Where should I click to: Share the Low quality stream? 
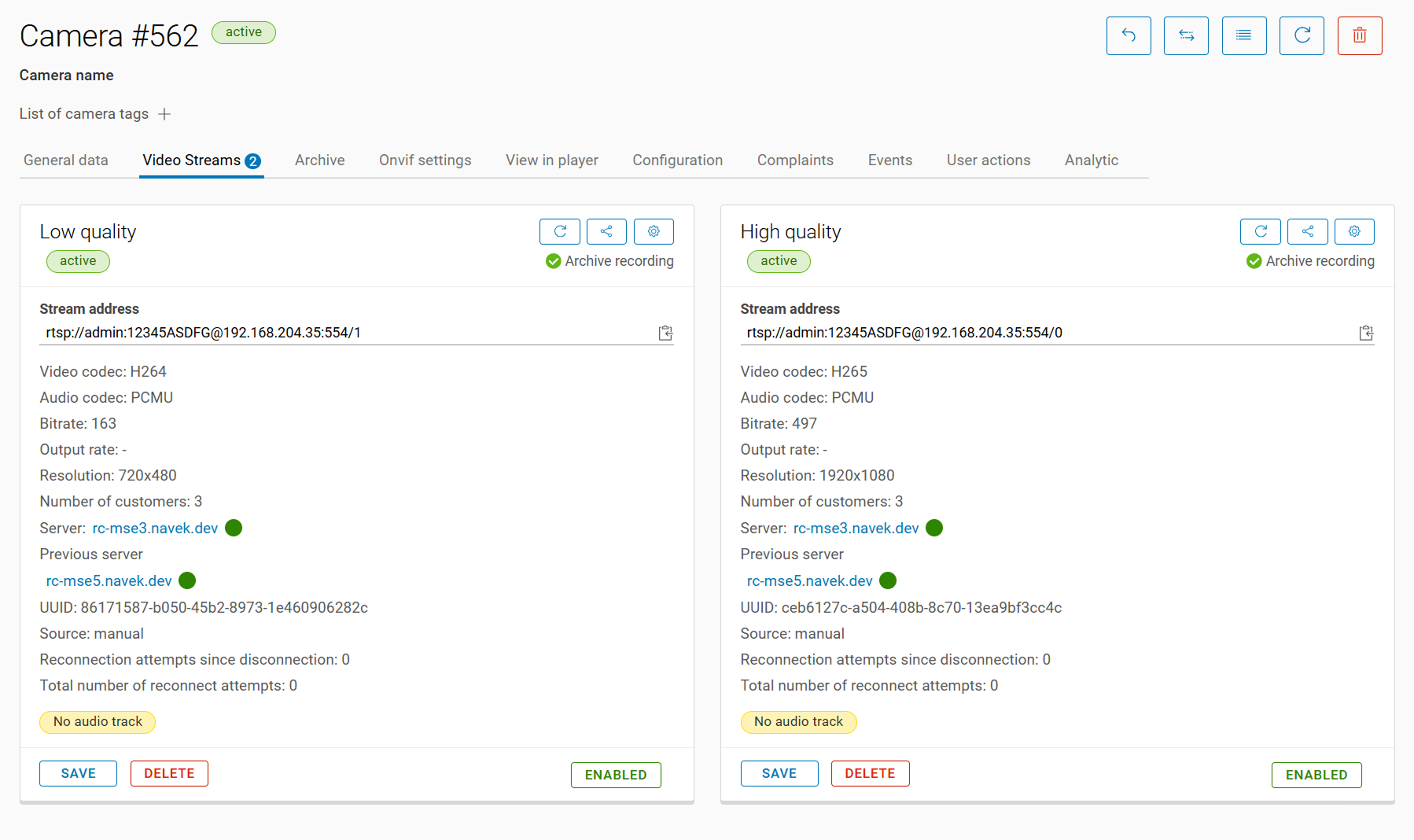tap(606, 231)
